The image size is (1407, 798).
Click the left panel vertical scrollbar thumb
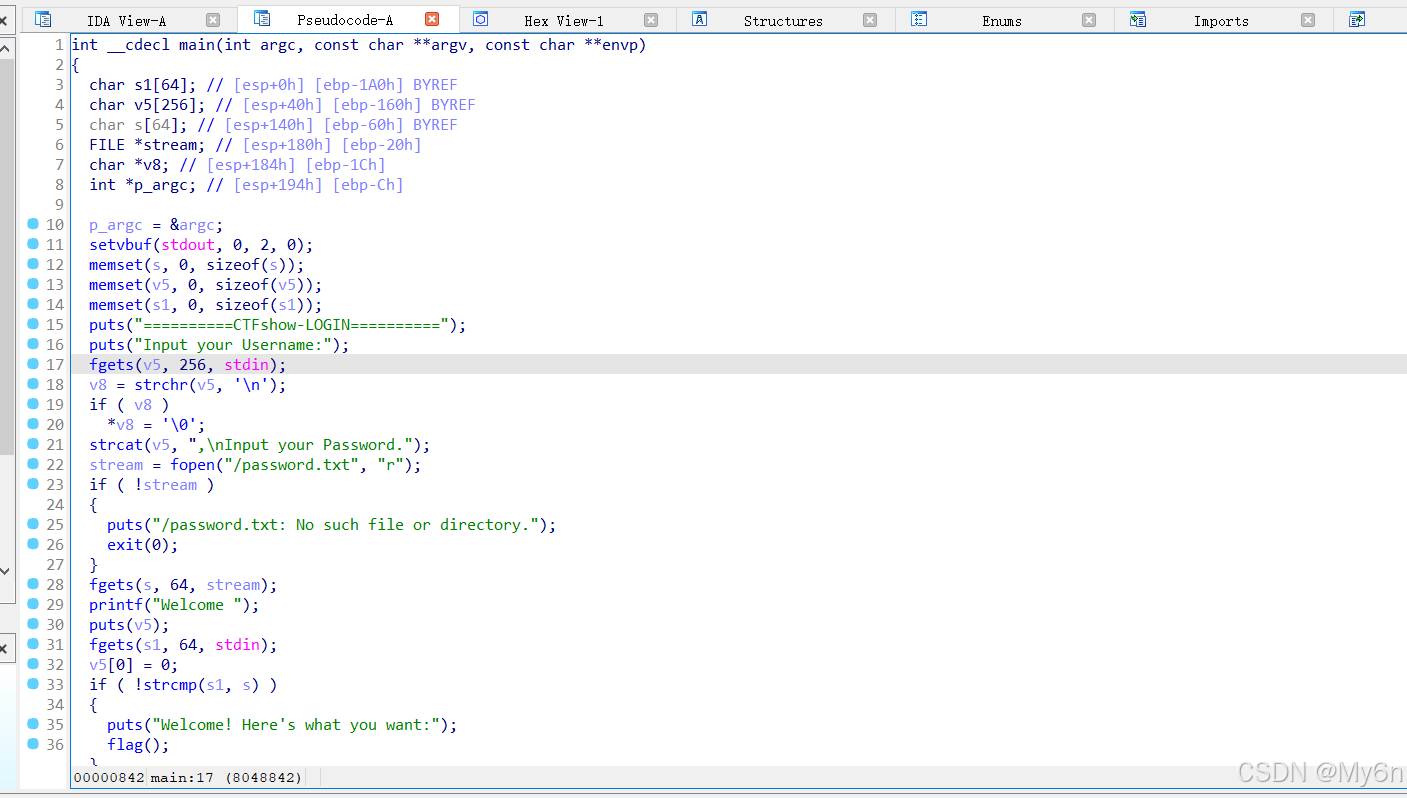pos(6,258)
